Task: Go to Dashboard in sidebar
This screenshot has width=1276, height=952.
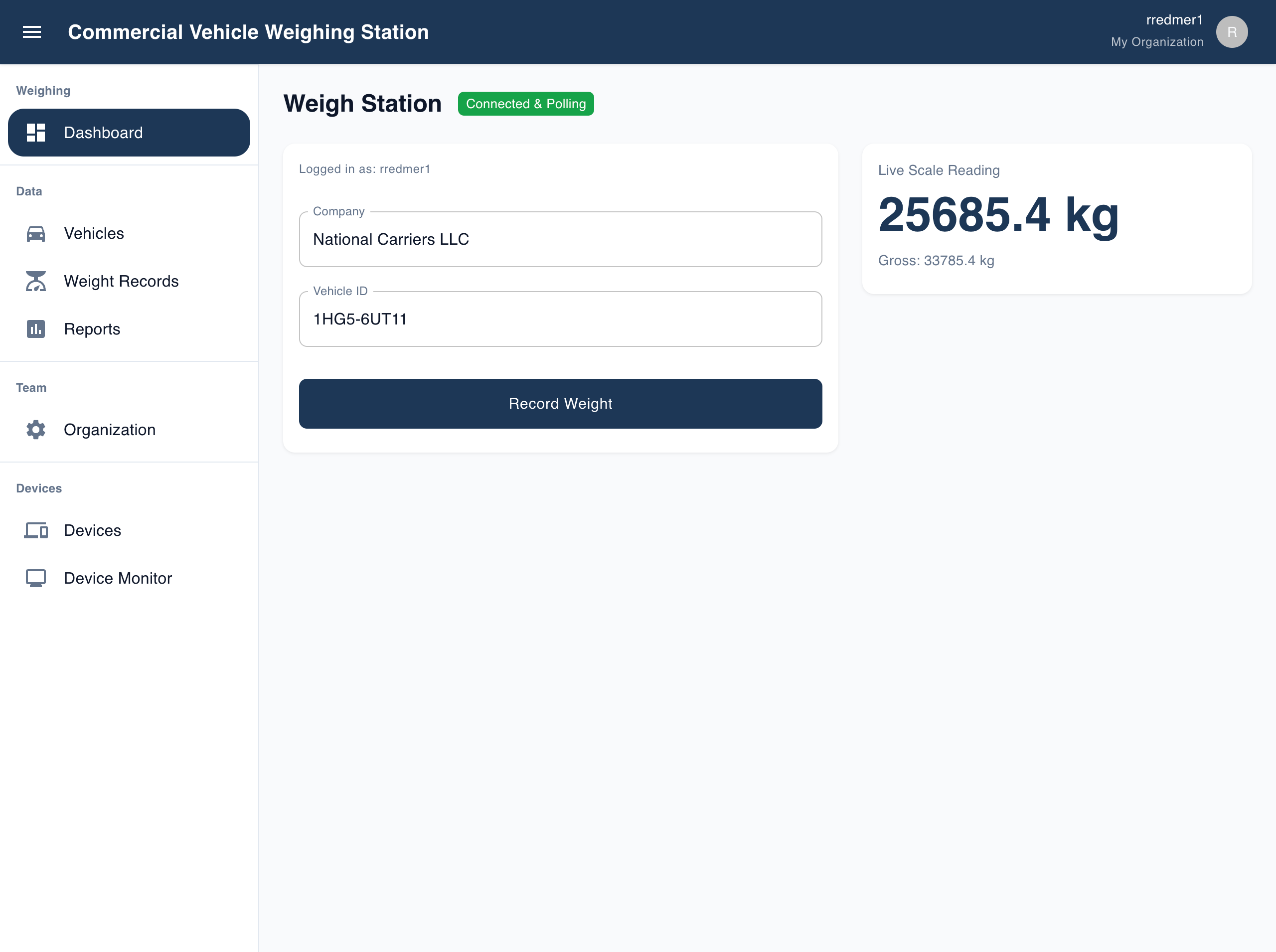Action: pyautogui.click(x=129, y=133)
